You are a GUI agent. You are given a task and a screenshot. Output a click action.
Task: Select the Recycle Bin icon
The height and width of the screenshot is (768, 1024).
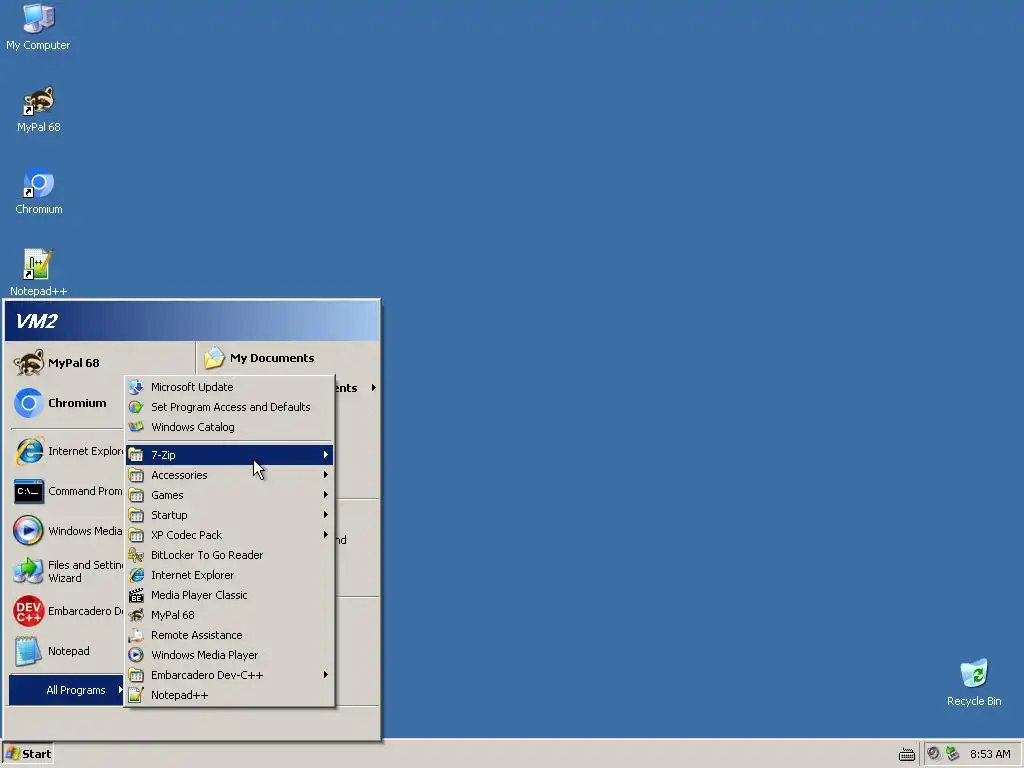(x=974, y=683)
